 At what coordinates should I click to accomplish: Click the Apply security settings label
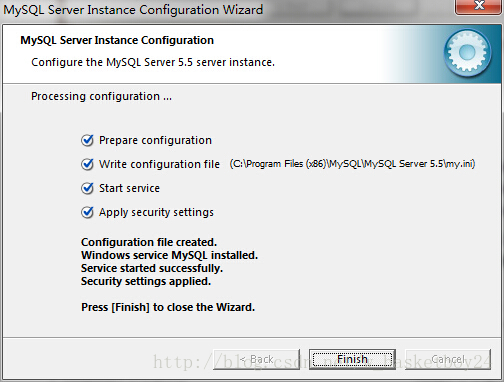(156, 212)
